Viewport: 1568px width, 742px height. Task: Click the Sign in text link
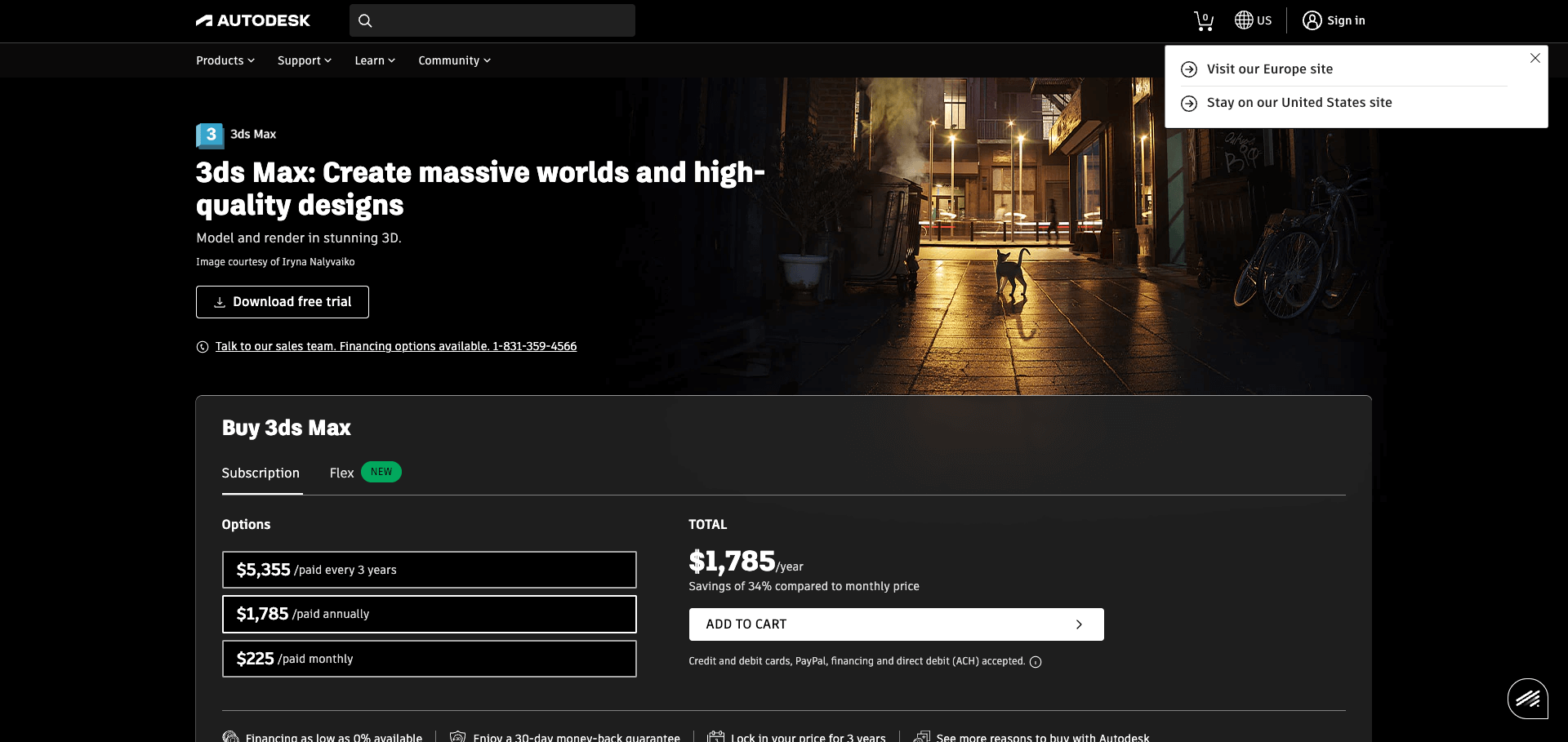pos(1346,20)
